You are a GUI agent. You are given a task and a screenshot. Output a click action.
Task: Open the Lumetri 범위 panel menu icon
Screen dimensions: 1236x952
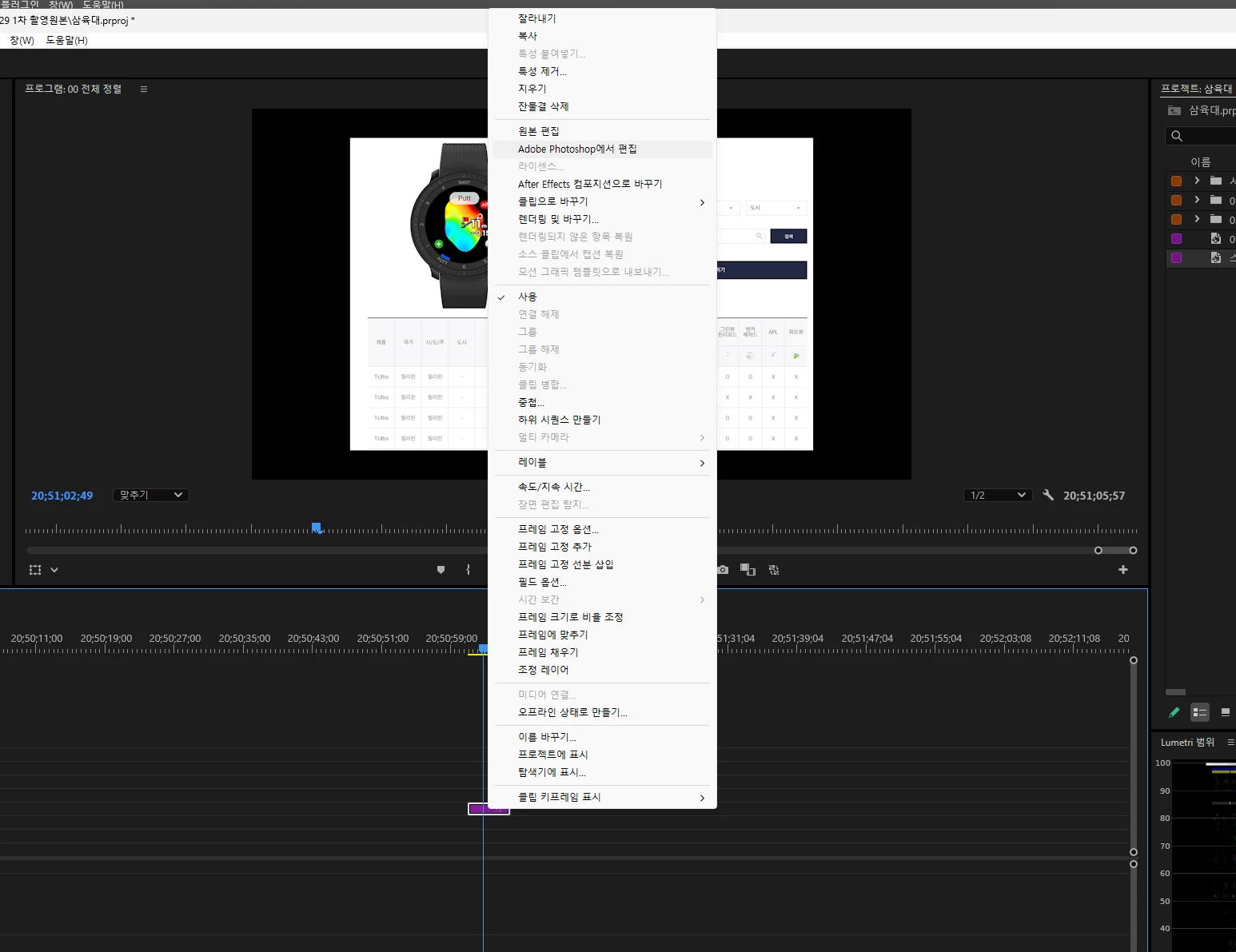1230,743
